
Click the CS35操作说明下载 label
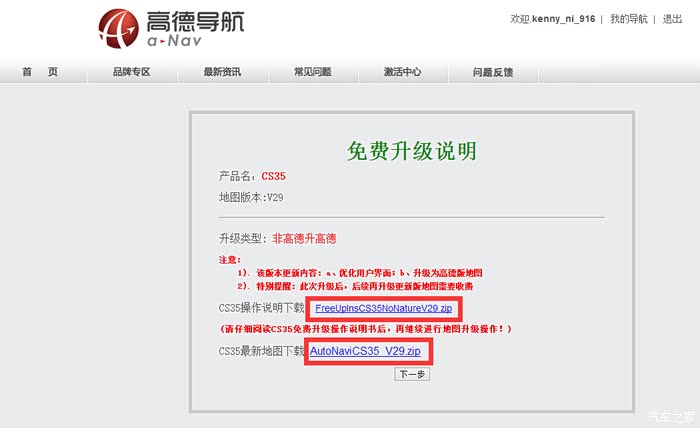[x=261, y=308]
